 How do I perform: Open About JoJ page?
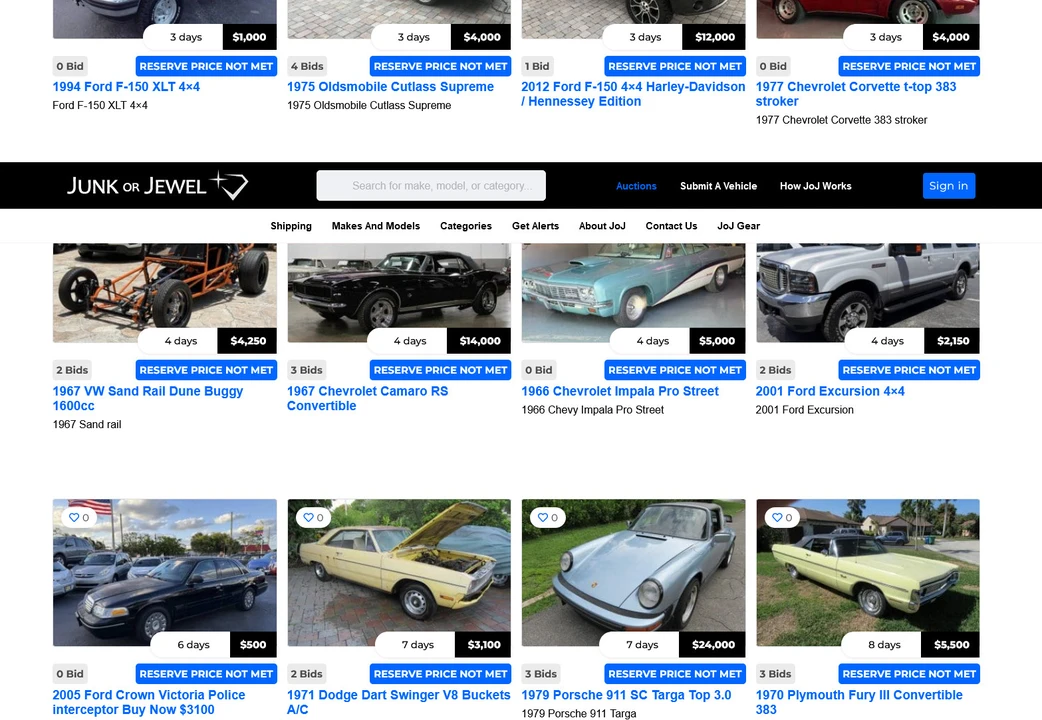click(x=602, y=226)
